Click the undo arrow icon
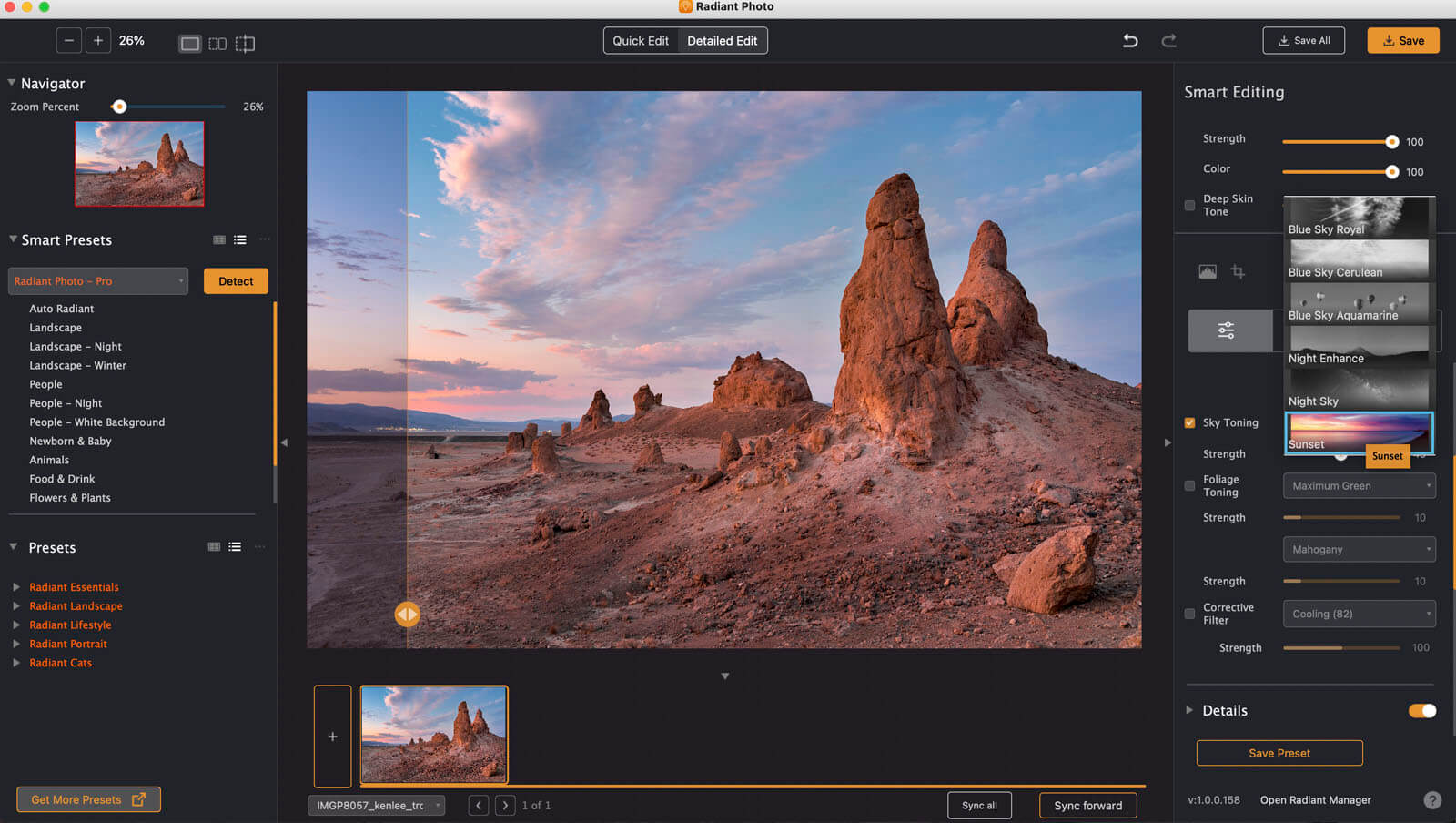This screenshot has height=823, width=1456. click(1130, 40)
